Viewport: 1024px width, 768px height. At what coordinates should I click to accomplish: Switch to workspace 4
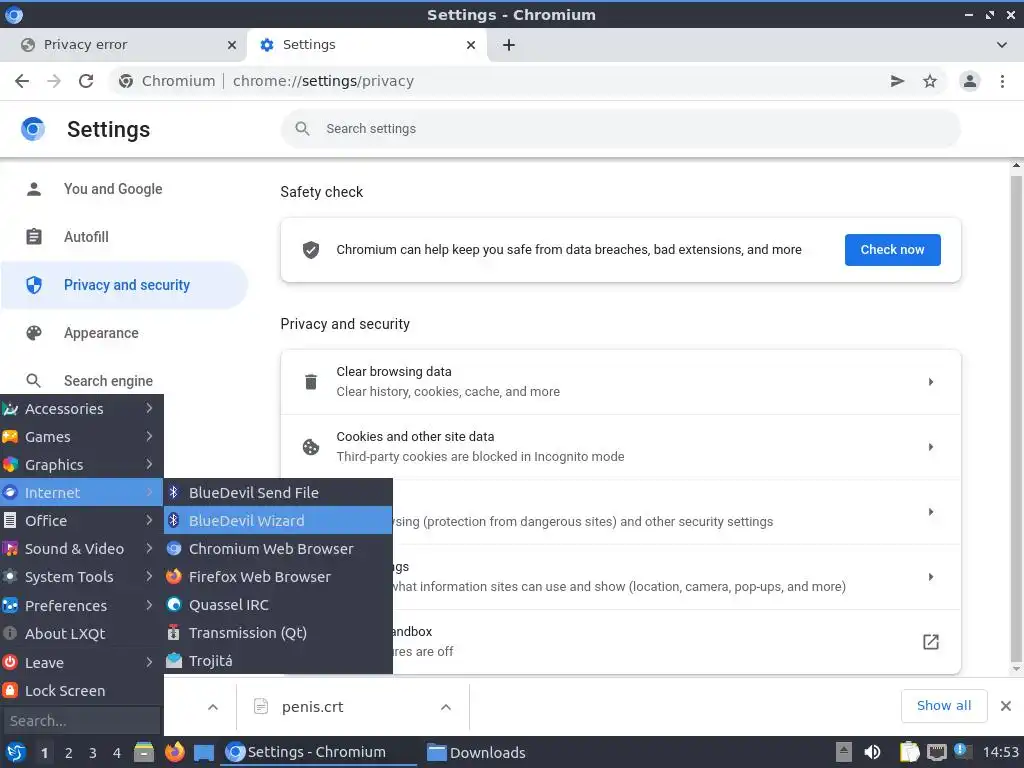click(x=116, y=753)
